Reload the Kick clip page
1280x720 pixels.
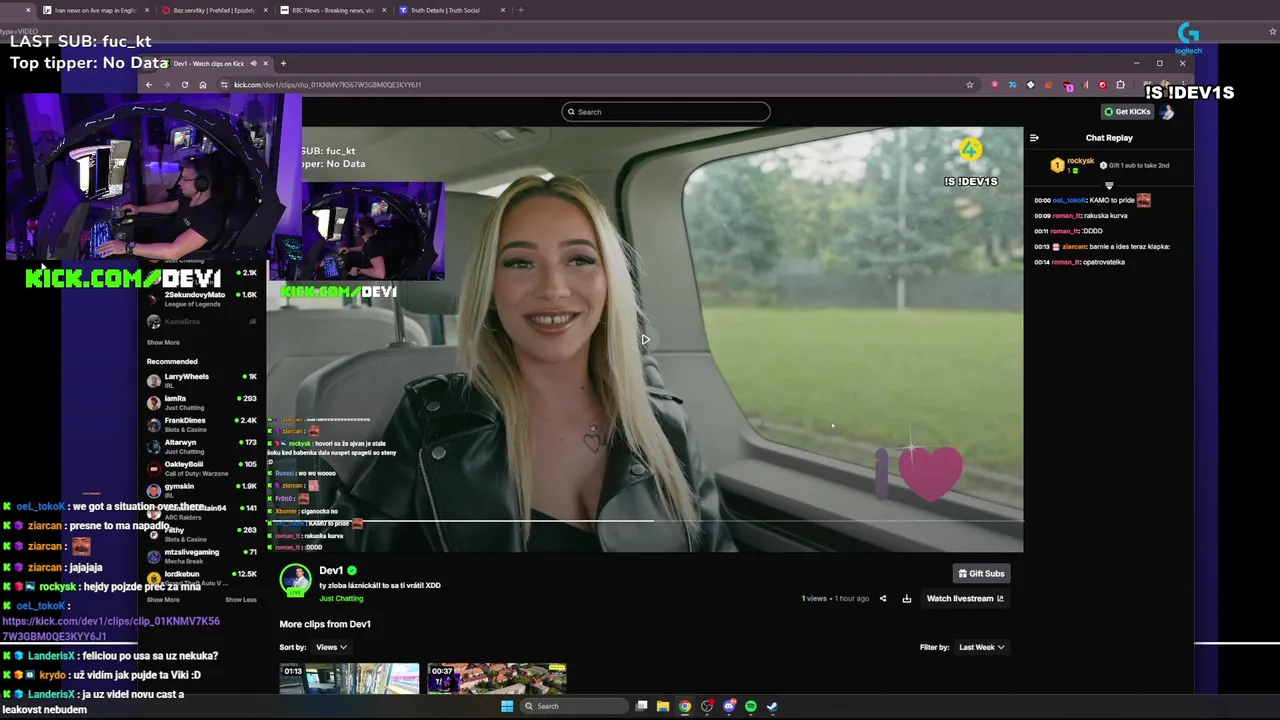(185, 85)
